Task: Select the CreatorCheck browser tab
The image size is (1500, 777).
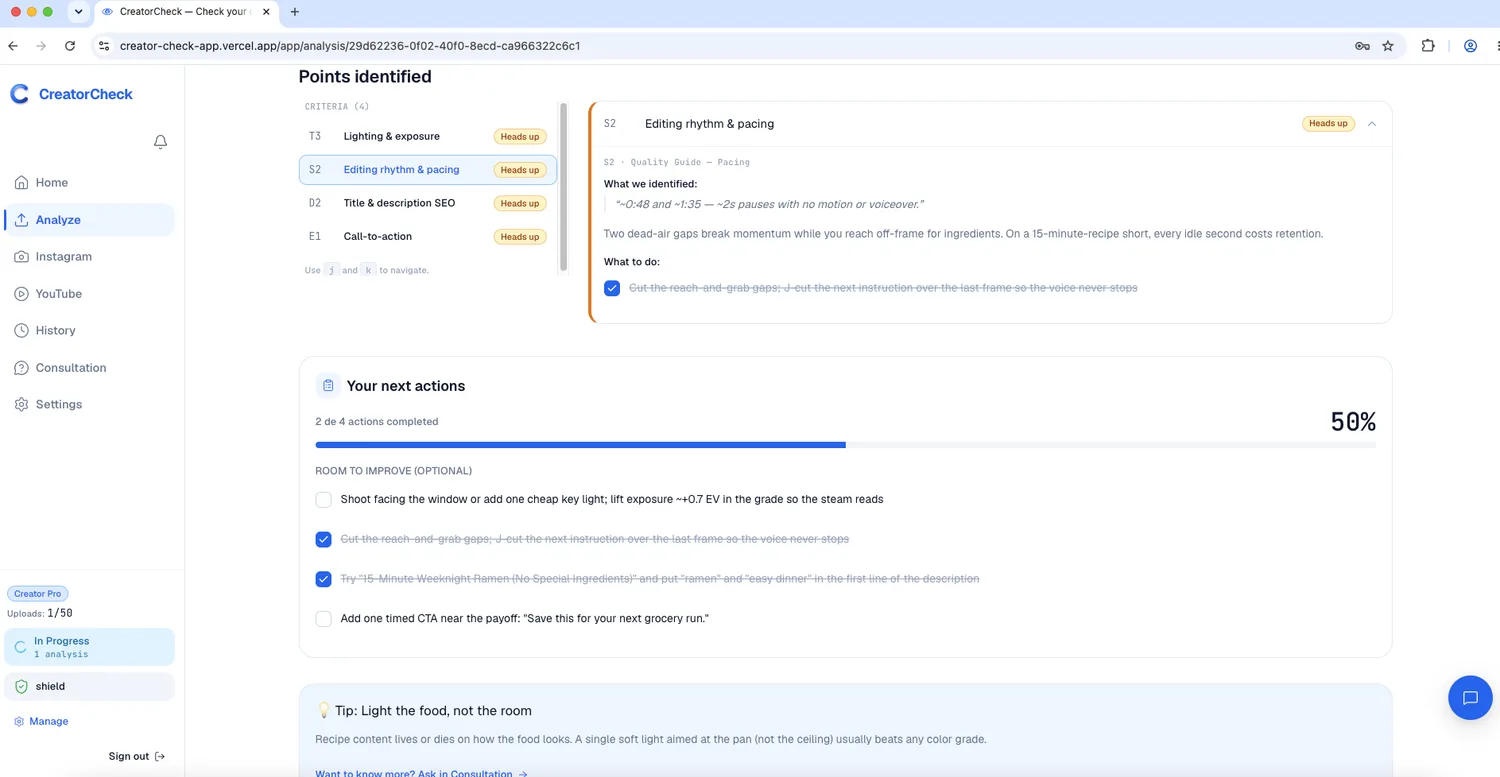Action: click(187, 12)
